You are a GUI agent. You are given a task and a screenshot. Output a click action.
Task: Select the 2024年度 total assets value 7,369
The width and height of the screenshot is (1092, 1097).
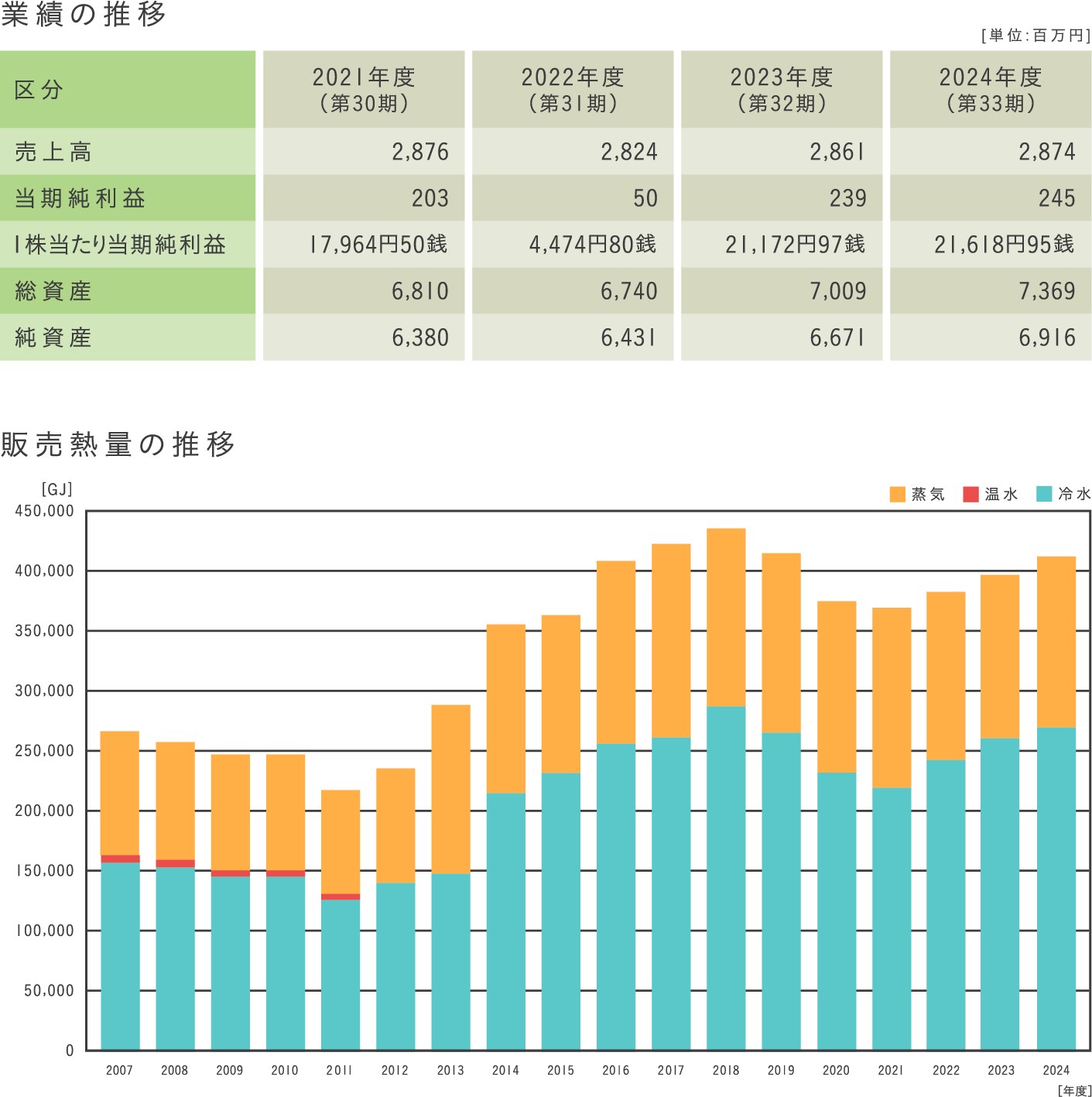click(1046, 291)
